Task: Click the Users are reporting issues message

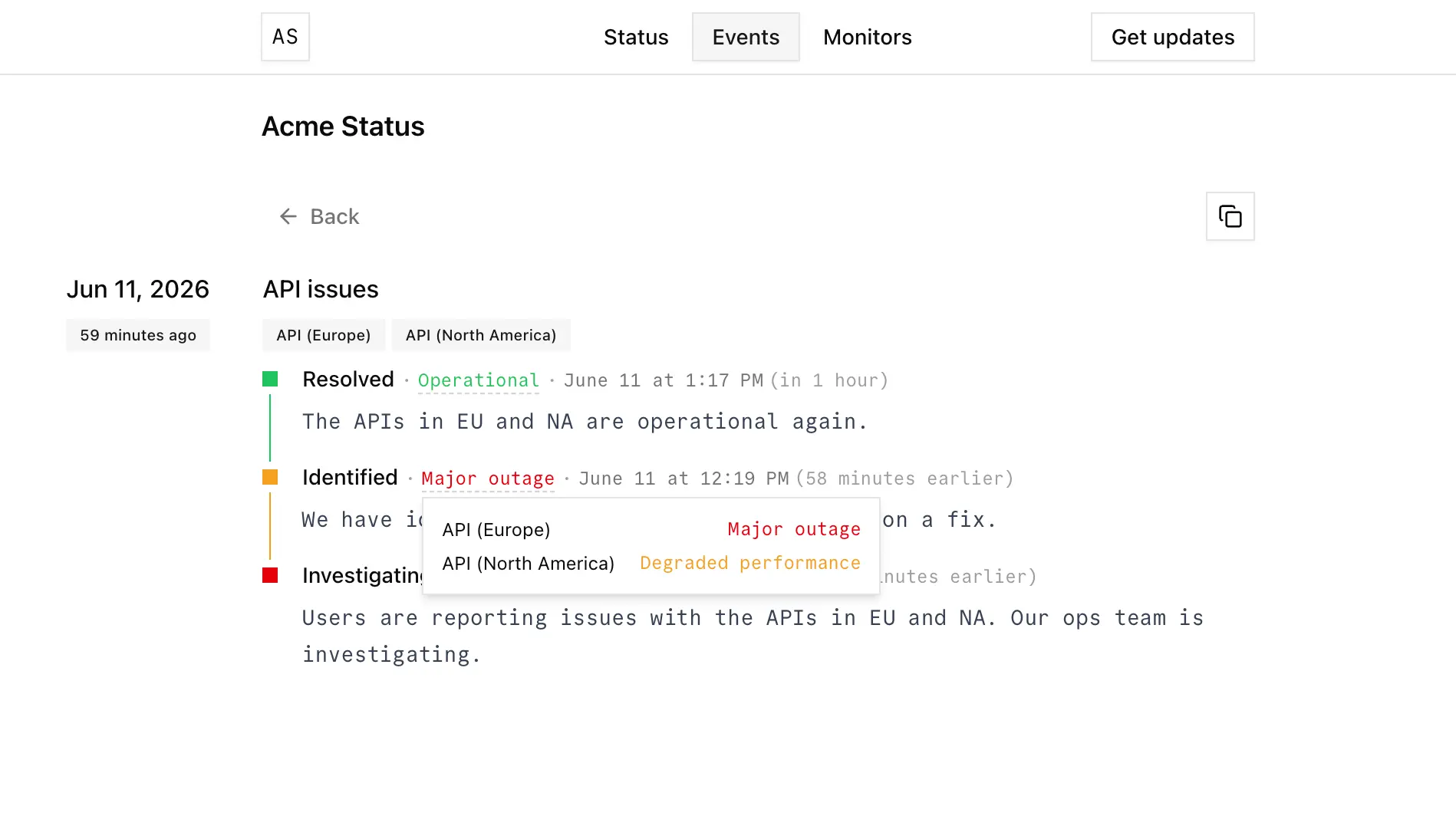Action: click(x=753, y=636)
